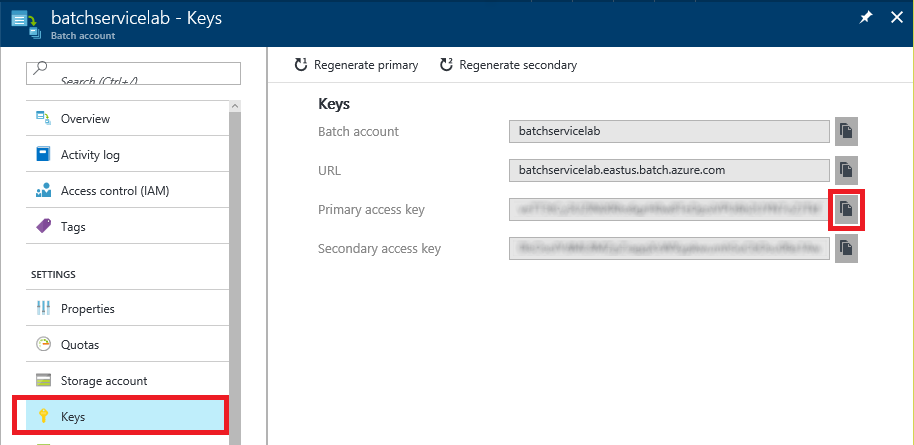
Task: Click the URL text field
Action: (669, 170)
